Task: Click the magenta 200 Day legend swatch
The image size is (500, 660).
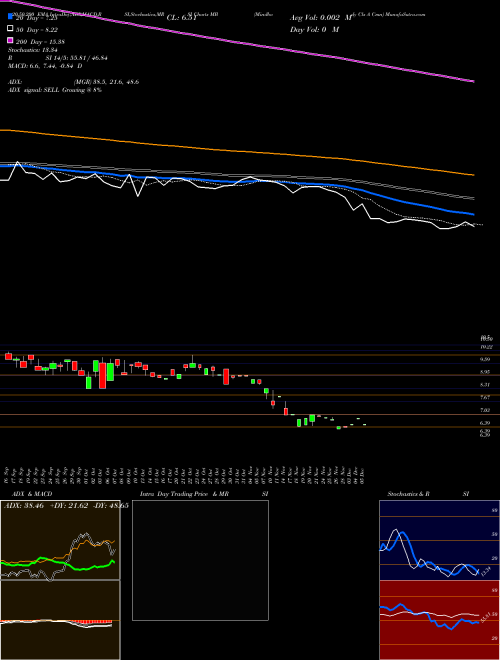Action: click(11, 40)
